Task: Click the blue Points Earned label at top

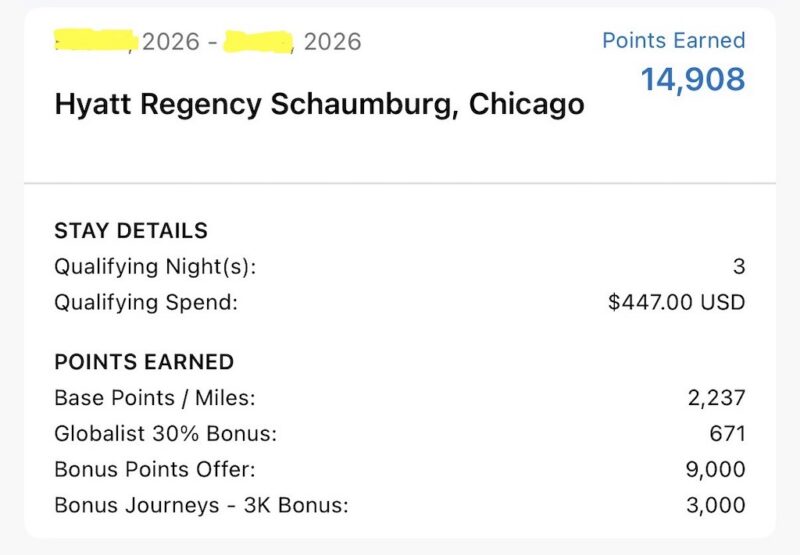Action: pyautogui.click(x=673, y=40)
